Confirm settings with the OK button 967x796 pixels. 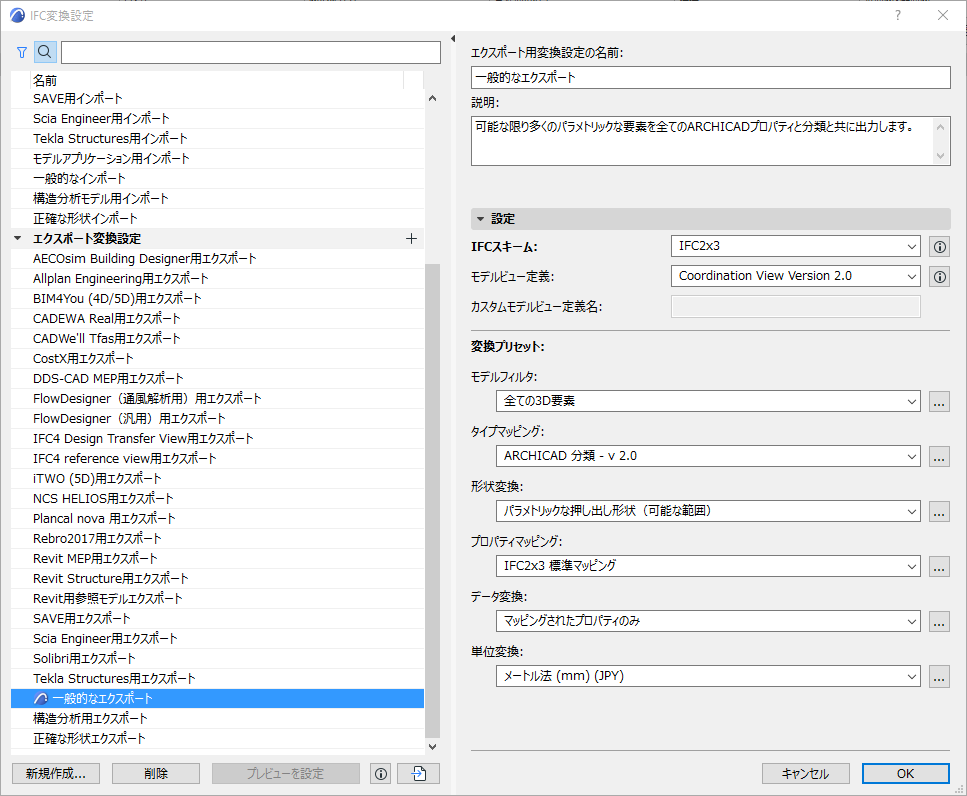[905, 773]
